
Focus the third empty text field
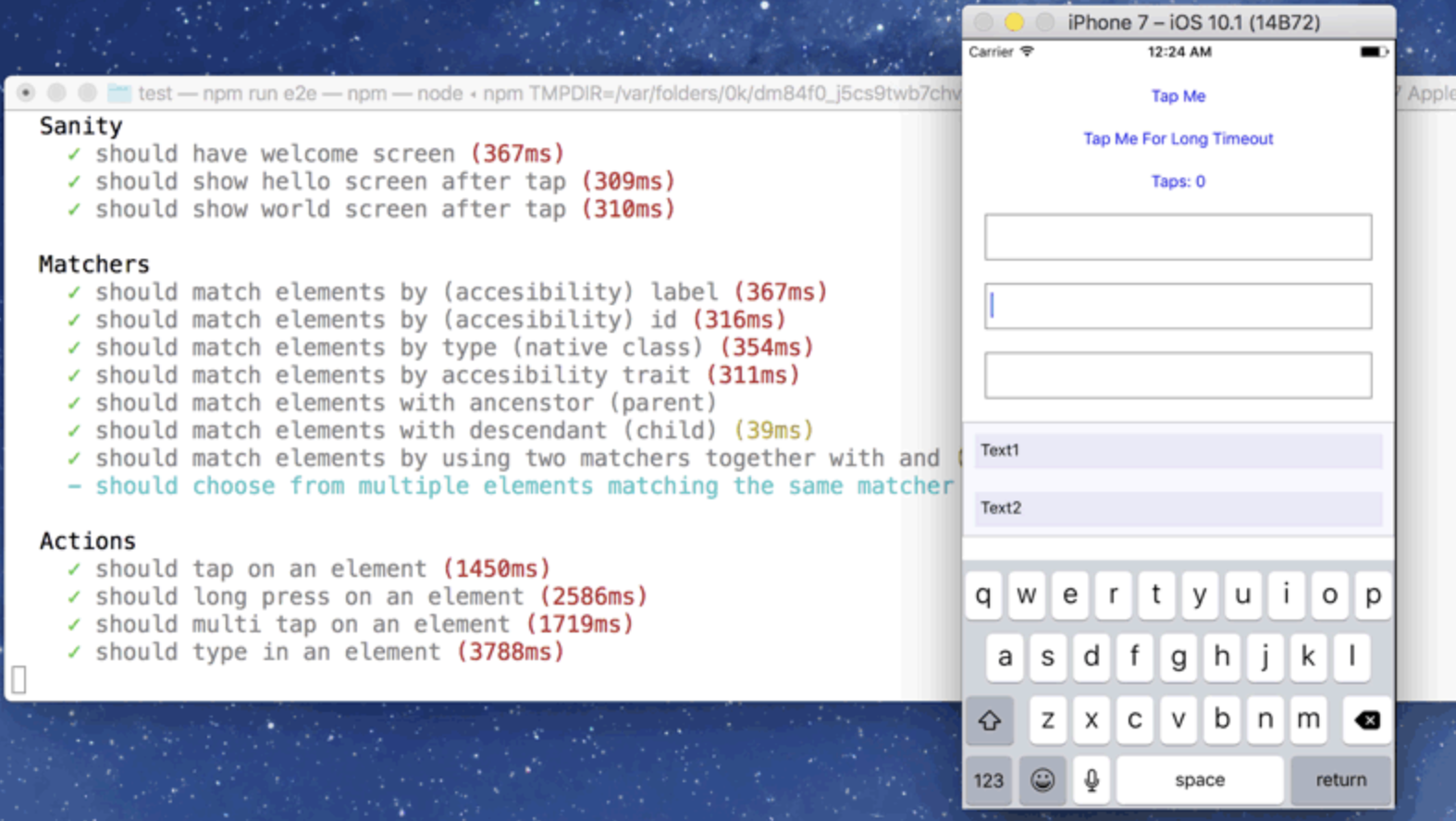(1178, 375)
